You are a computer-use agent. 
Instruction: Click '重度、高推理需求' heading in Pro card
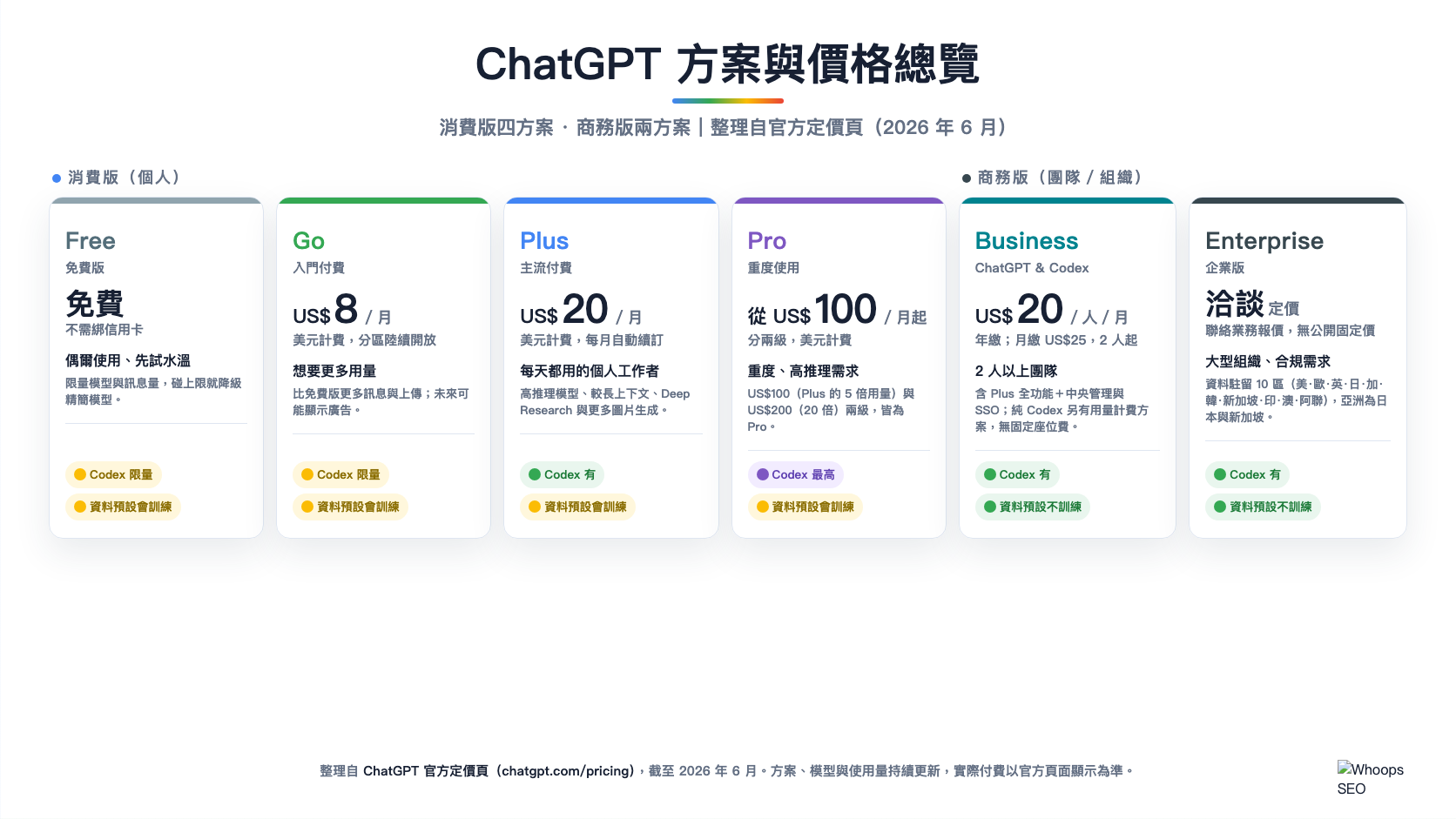(803, 371)
